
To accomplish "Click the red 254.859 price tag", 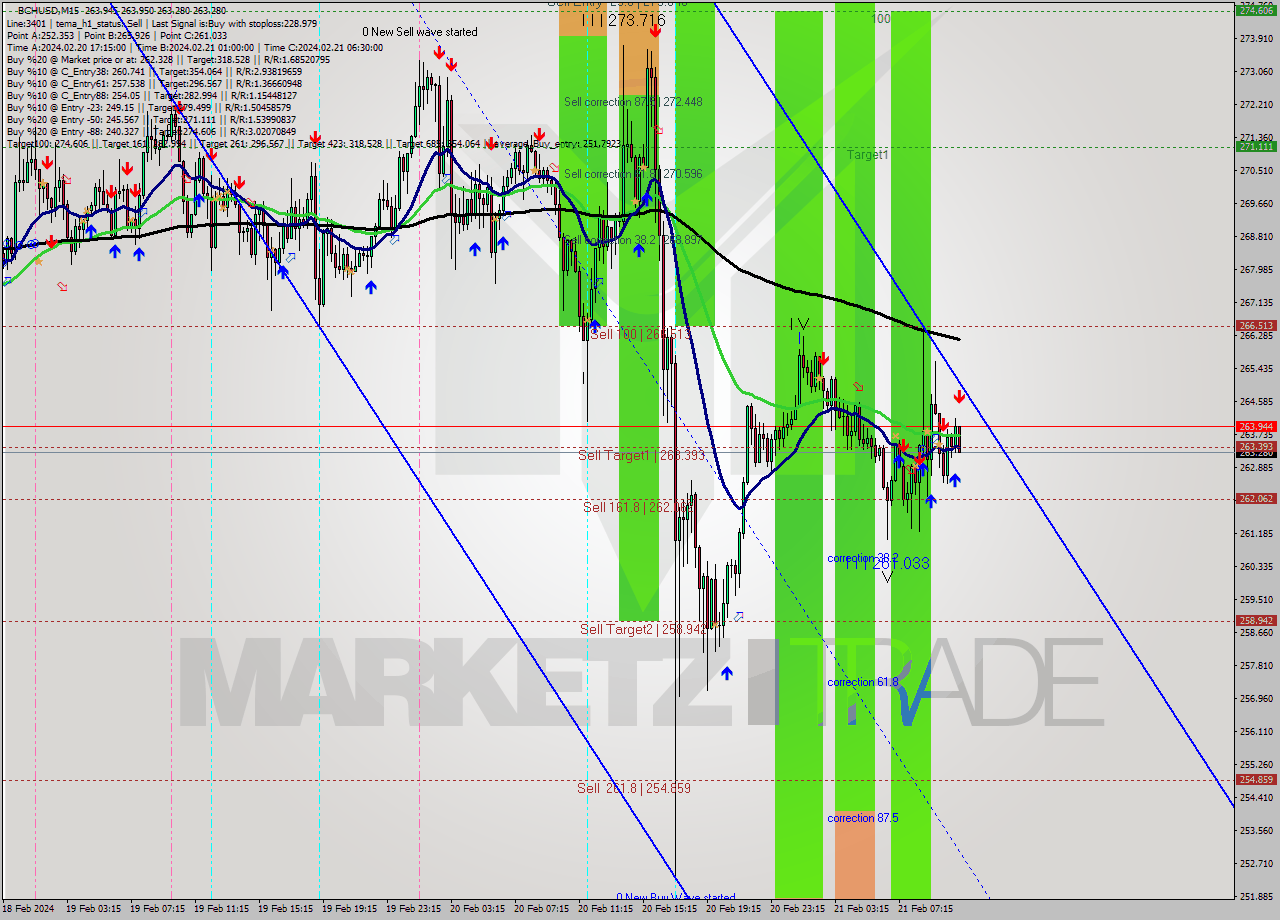I will click(x=1256, y=779).
